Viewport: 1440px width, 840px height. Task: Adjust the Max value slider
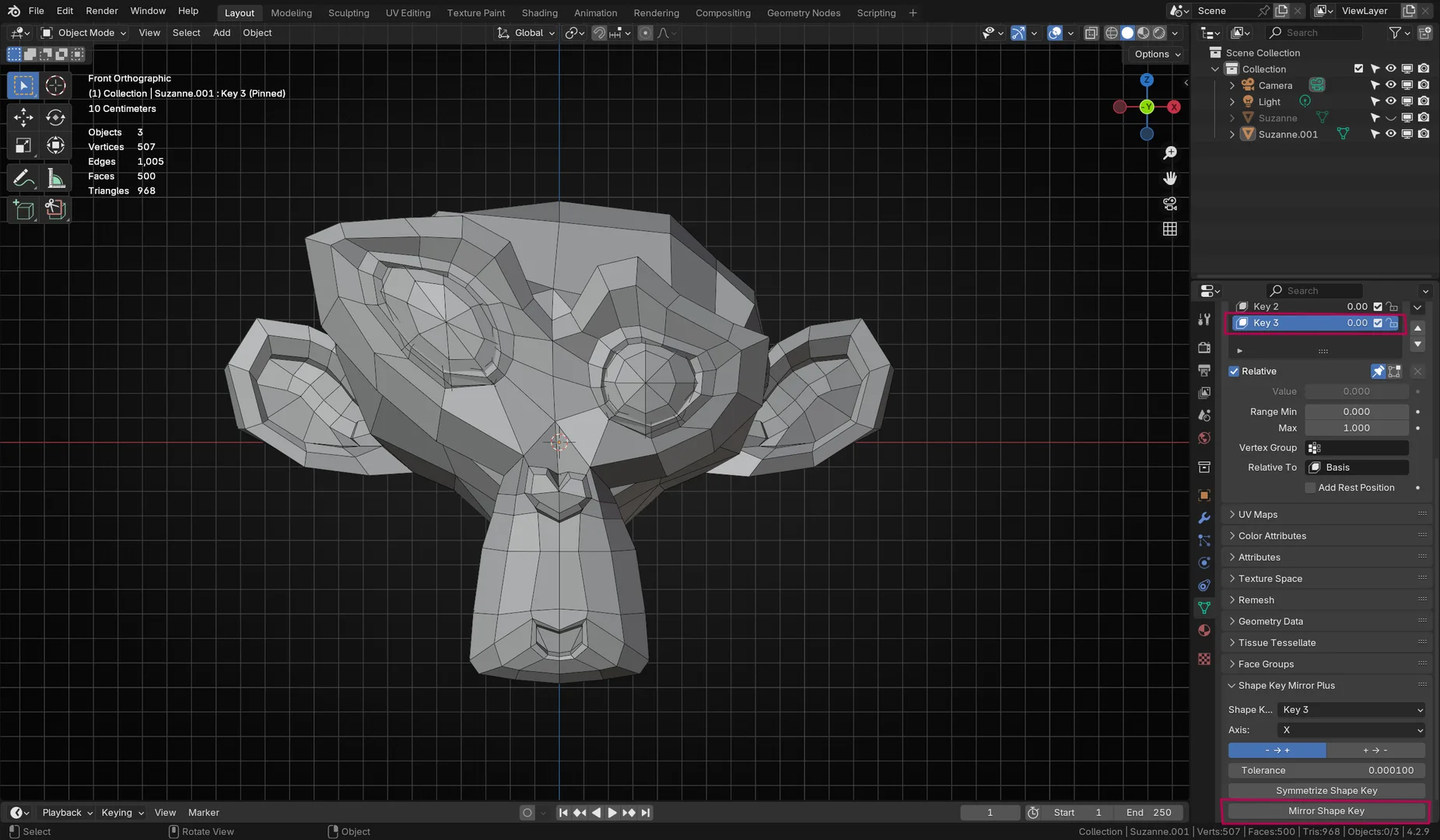(x=1357, y=428)
